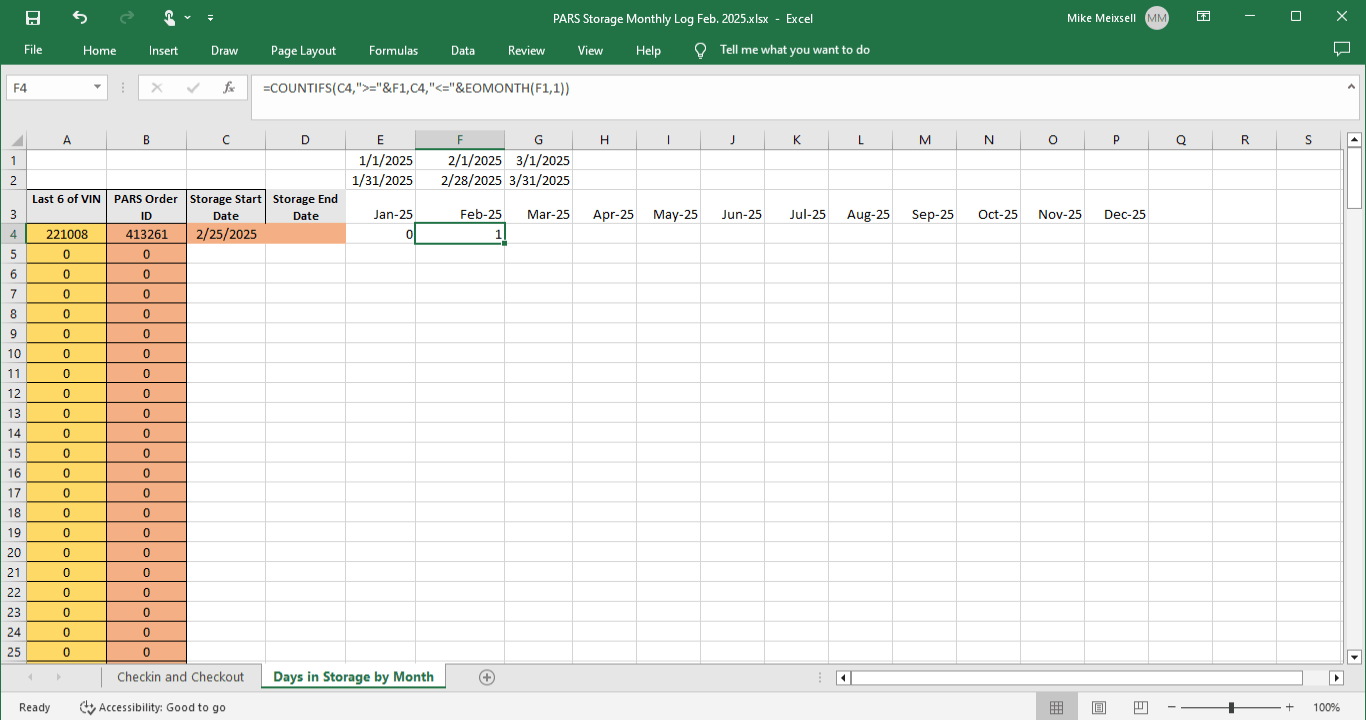Confirm the formula with the checkmark

[193, 88]
